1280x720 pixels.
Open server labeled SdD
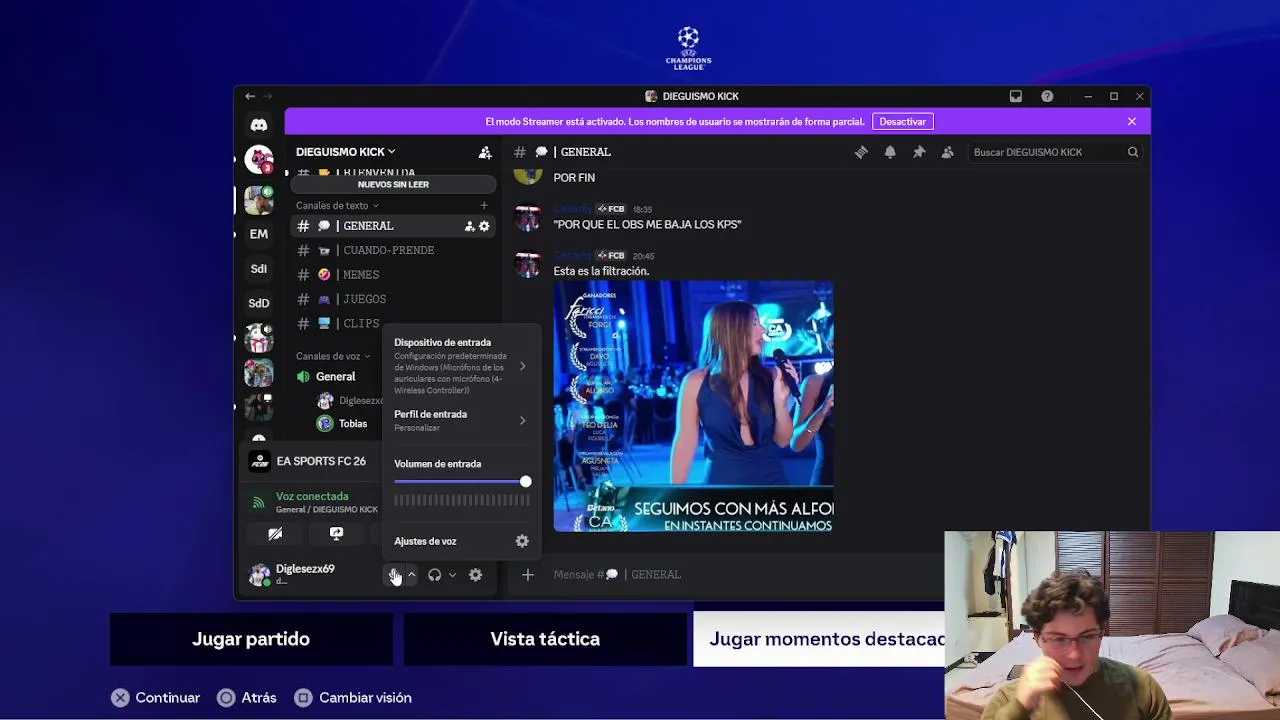point(259,303)
